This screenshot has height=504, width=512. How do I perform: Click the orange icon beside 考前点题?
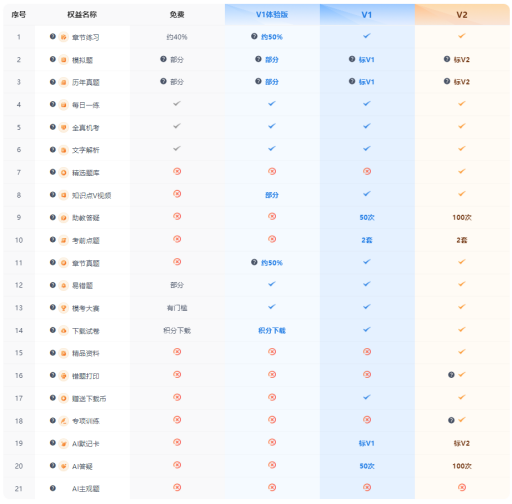click(x=63, y=240)
